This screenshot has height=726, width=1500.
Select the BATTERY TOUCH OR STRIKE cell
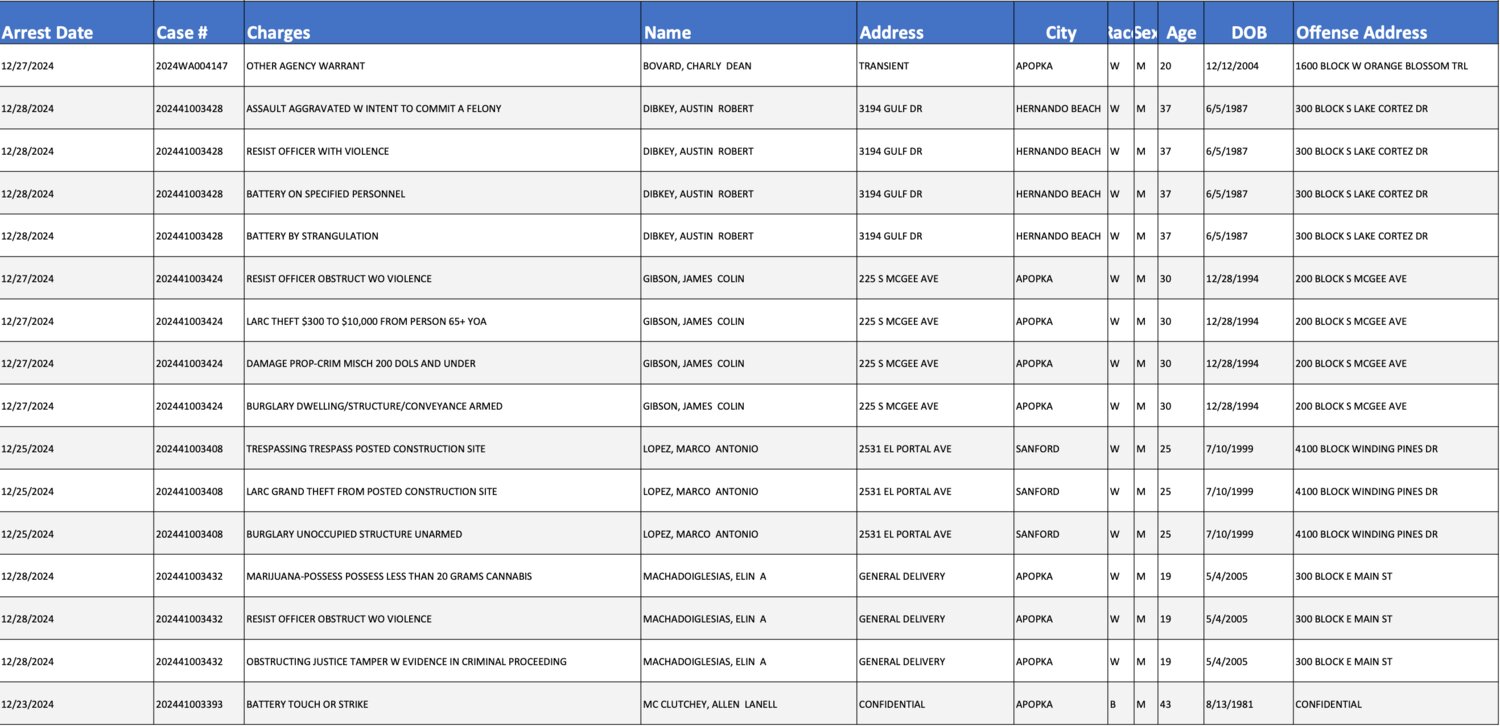442,704
